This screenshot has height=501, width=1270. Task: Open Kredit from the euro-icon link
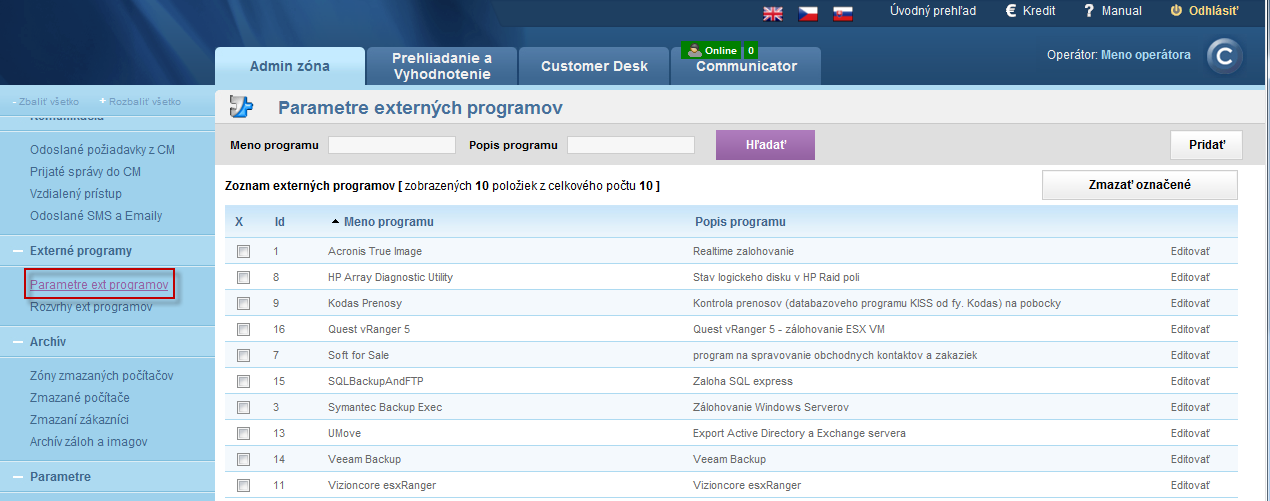tap(1031, 11)
